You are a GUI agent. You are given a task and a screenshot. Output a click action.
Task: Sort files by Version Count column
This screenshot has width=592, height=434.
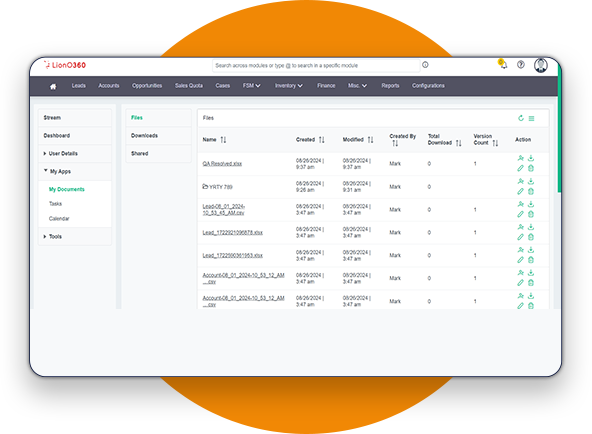[495, 143]
